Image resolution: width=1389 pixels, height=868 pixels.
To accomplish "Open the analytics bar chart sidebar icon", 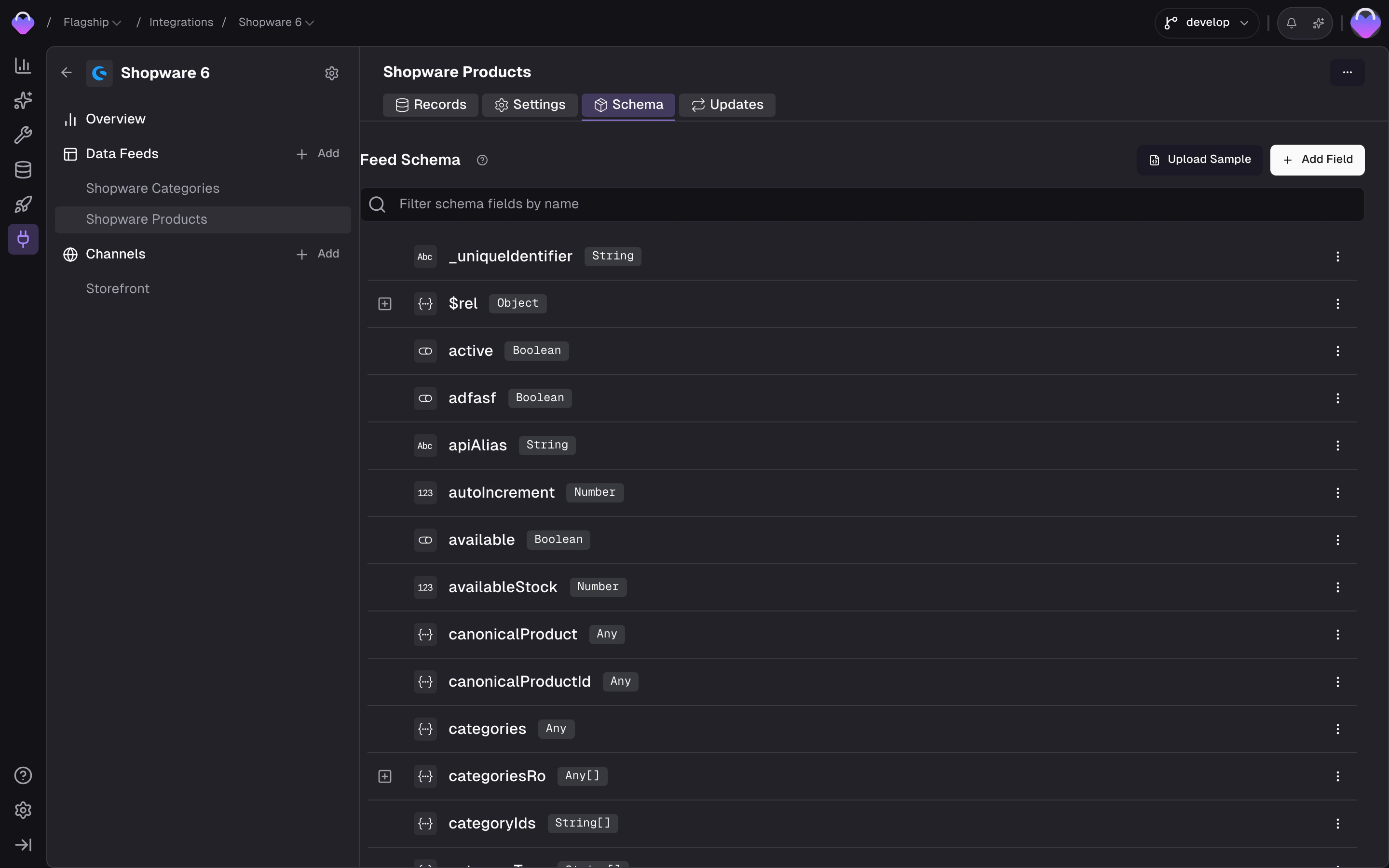I will tap(23, 66).
